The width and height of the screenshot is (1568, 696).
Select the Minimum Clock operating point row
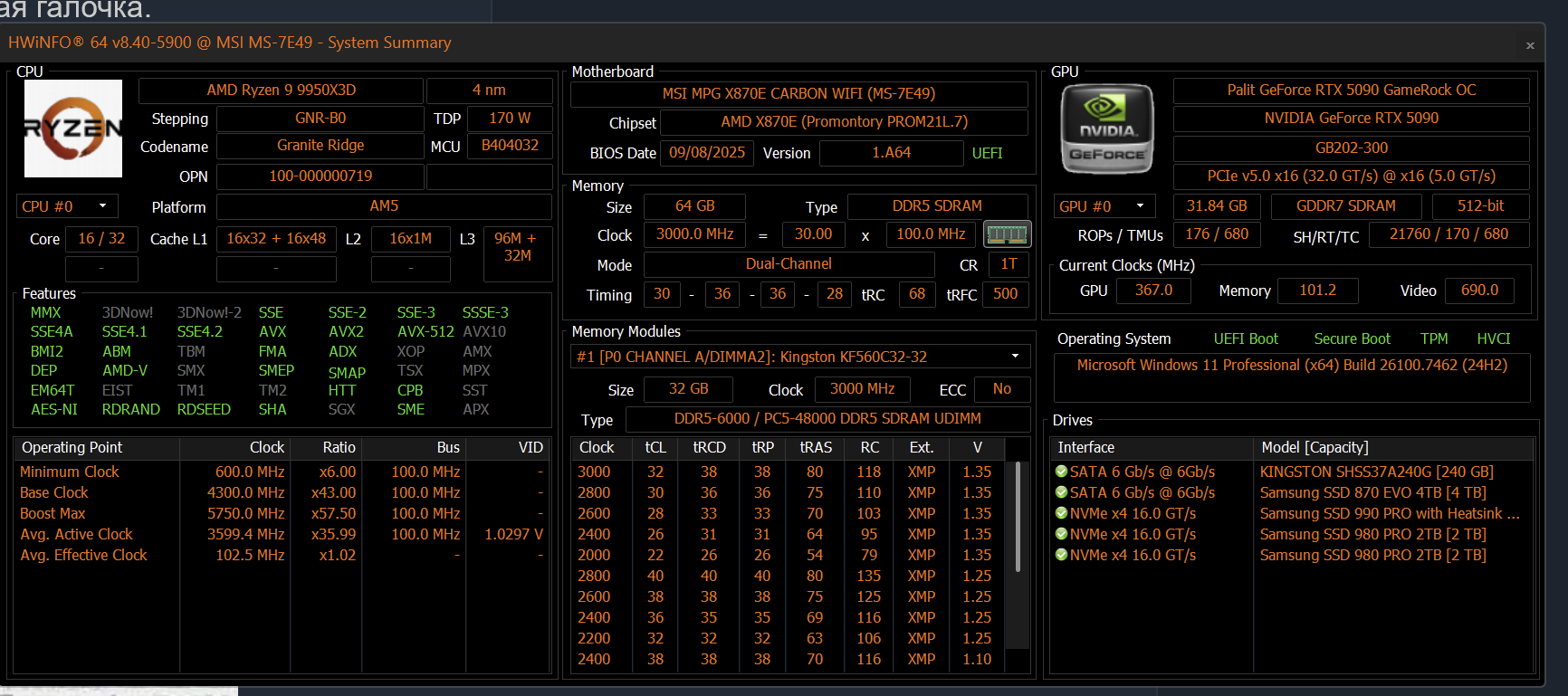[282, 472]
